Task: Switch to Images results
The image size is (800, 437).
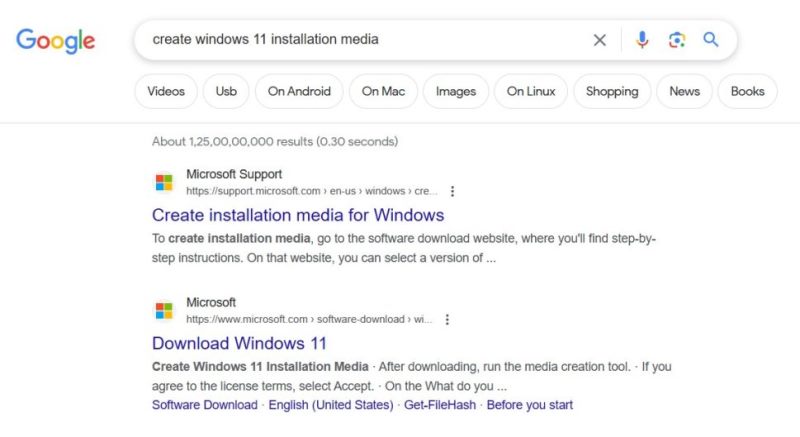Action: (456, 91)
